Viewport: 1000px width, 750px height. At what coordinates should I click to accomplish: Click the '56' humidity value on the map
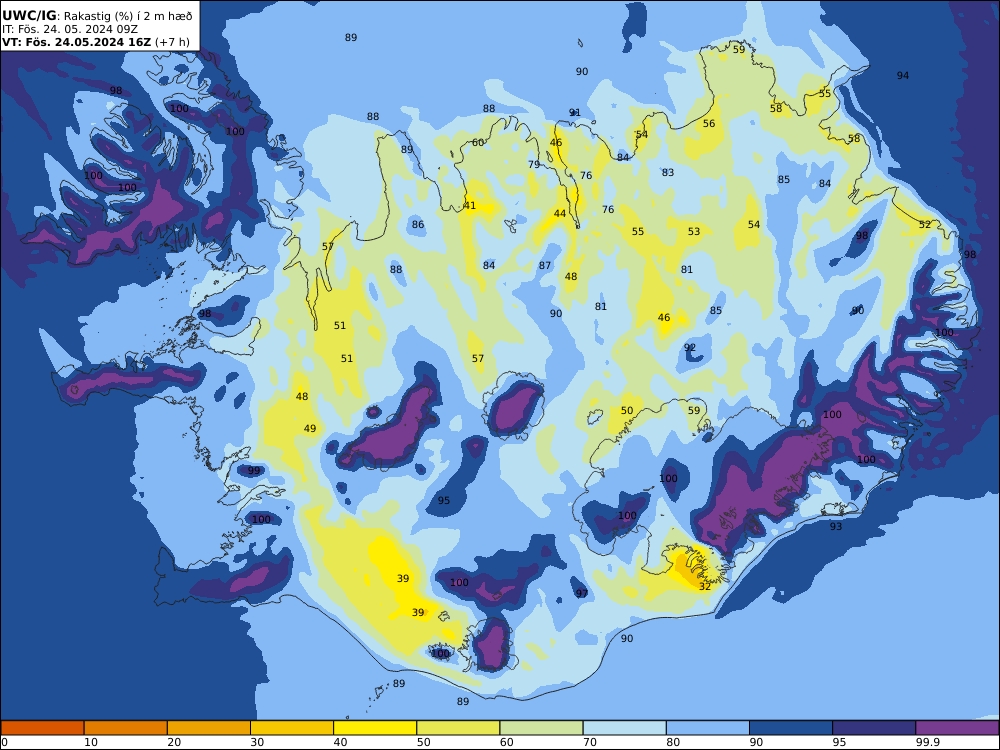pyautogui.click(x=709, y=124)
